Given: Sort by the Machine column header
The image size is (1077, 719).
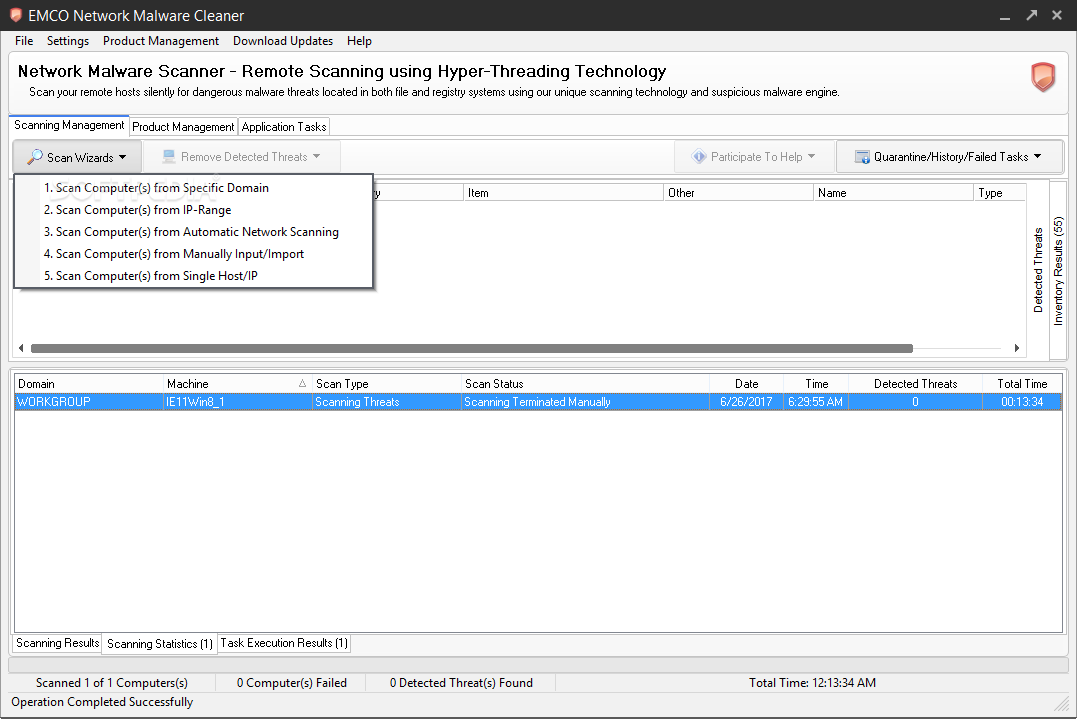Looking at the screenshot, I should click(236, 384).
